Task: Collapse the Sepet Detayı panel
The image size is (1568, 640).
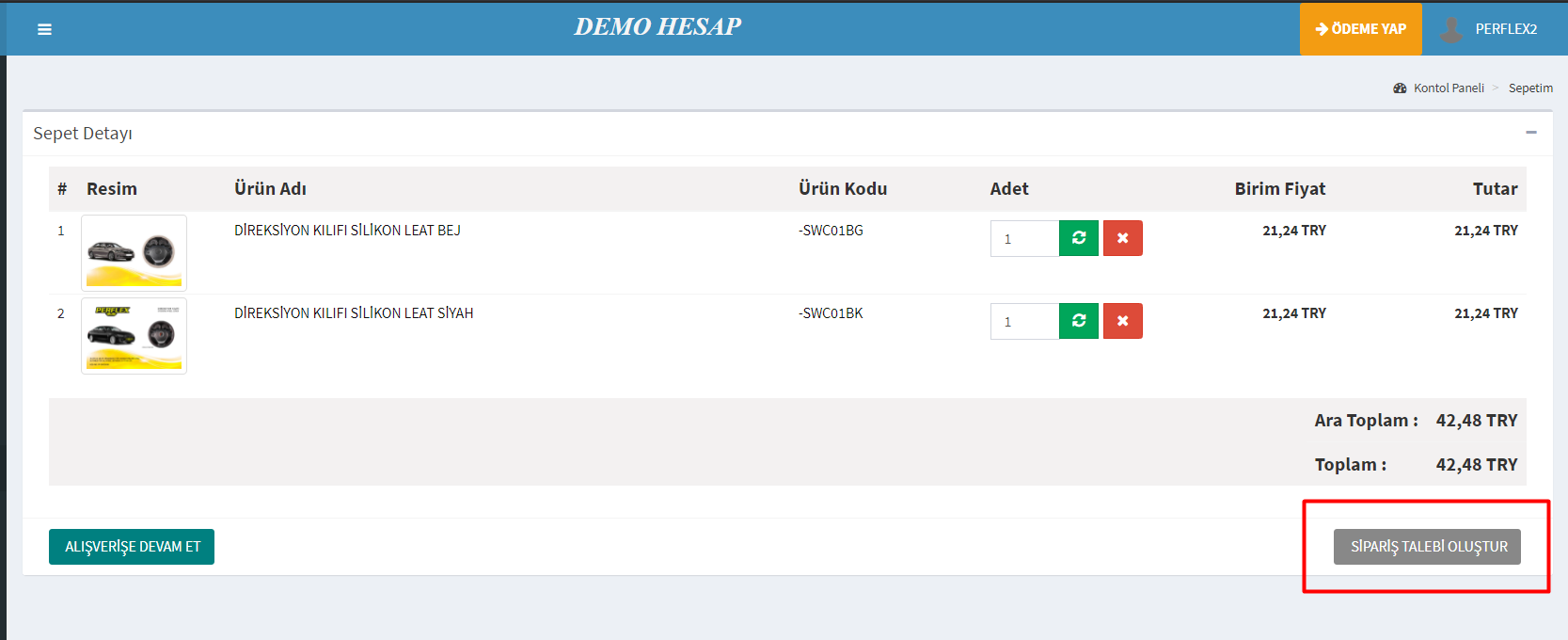Action: tap(1530, 133)
